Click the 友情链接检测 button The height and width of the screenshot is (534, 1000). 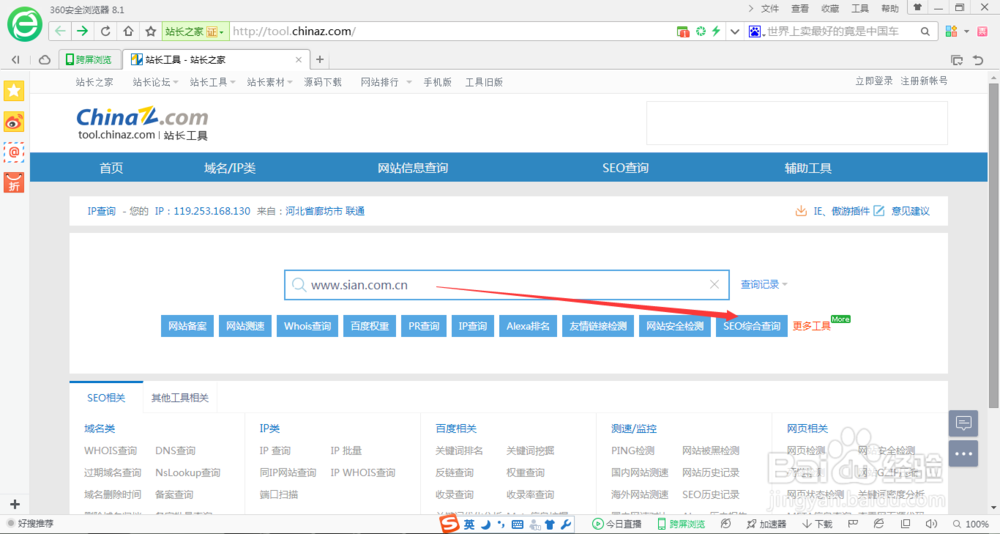pos(598,326)
